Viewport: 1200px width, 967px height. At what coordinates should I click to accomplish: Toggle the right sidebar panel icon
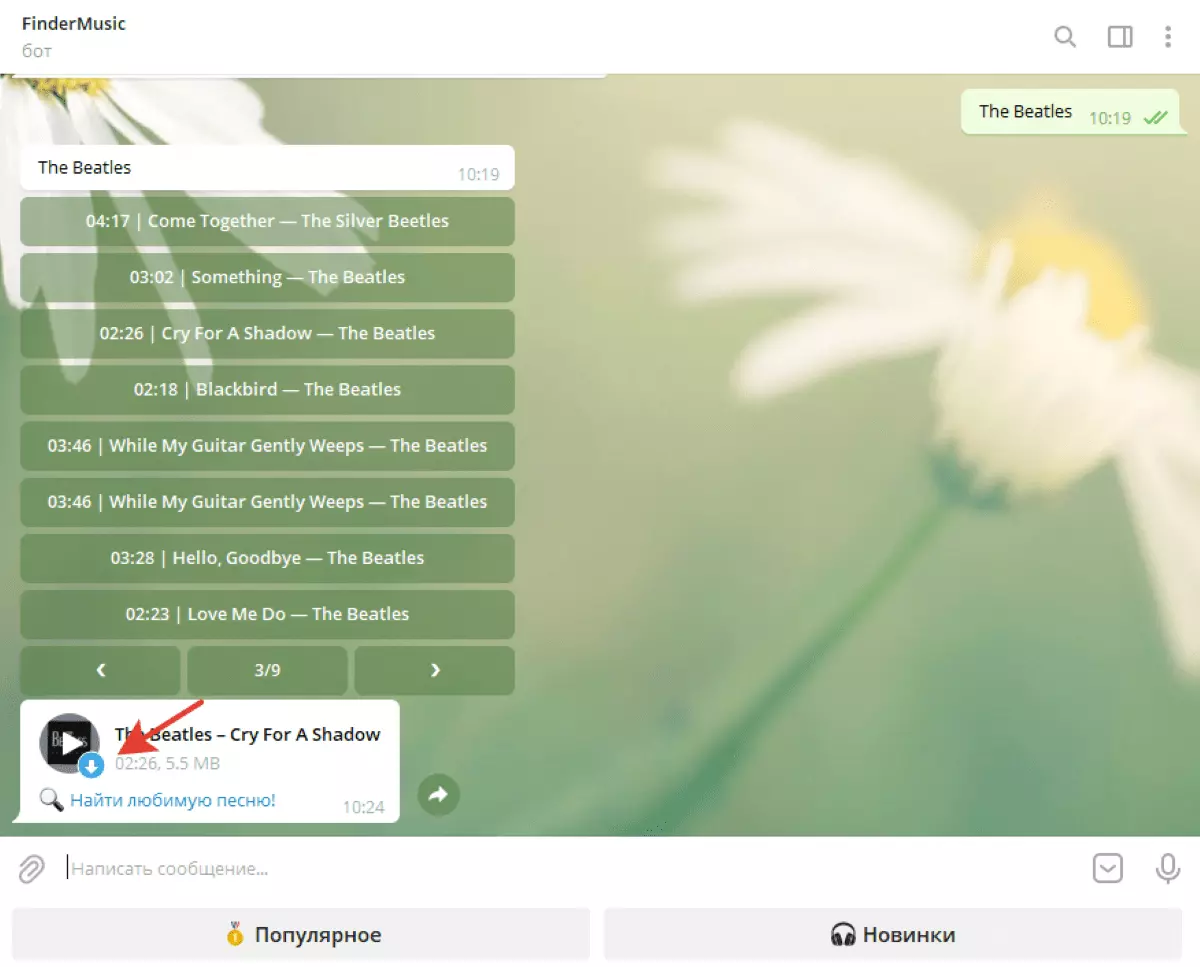1120,37
